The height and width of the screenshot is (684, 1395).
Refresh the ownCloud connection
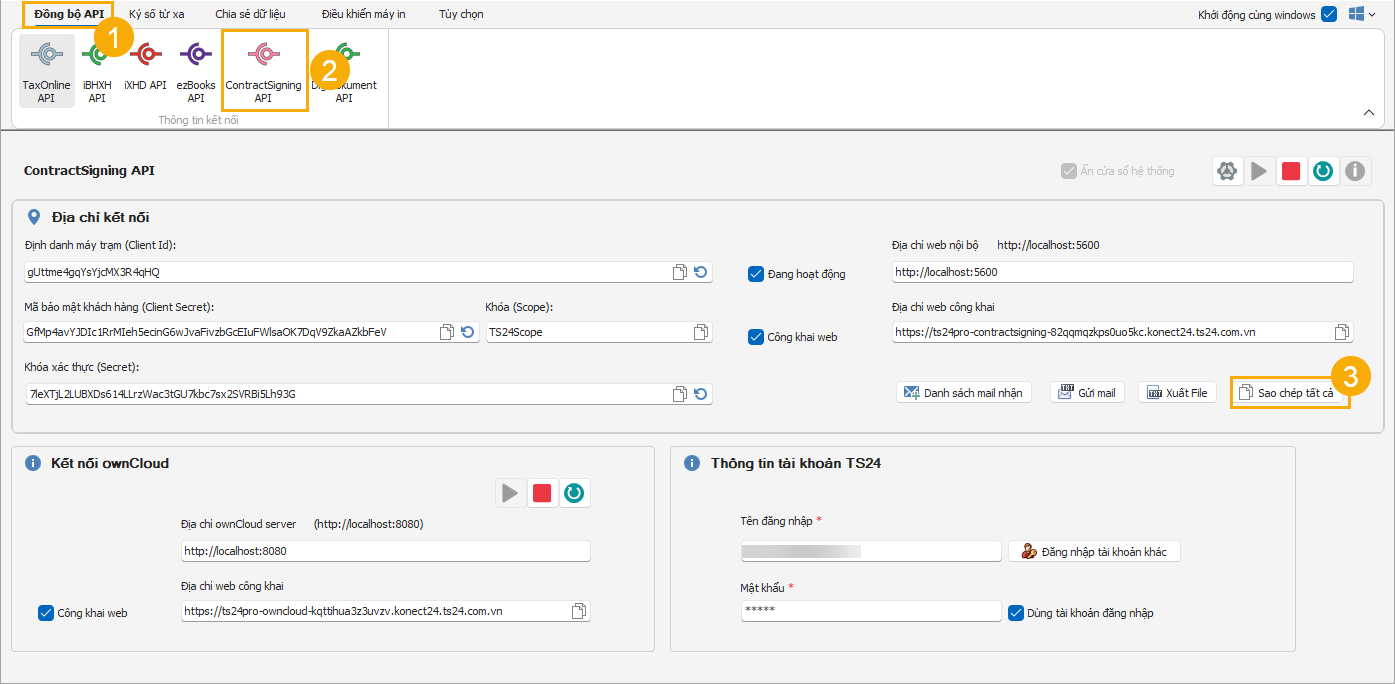[x=574, y=493]
